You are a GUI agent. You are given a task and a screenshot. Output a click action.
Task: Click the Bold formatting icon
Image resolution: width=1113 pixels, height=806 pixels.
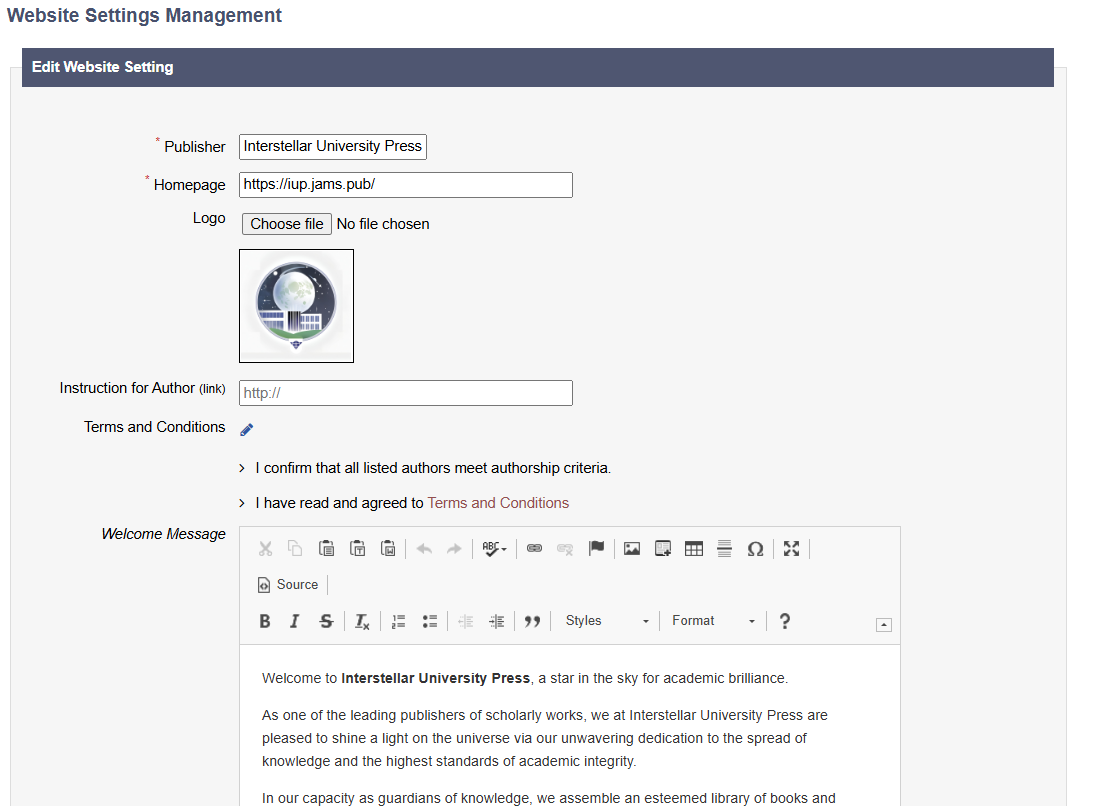coord(265,621)
